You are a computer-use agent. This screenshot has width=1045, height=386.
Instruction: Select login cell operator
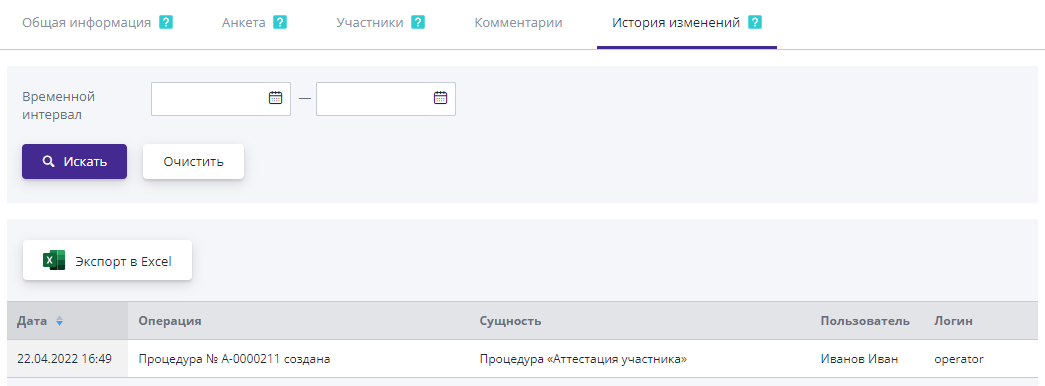pos(959,359)
